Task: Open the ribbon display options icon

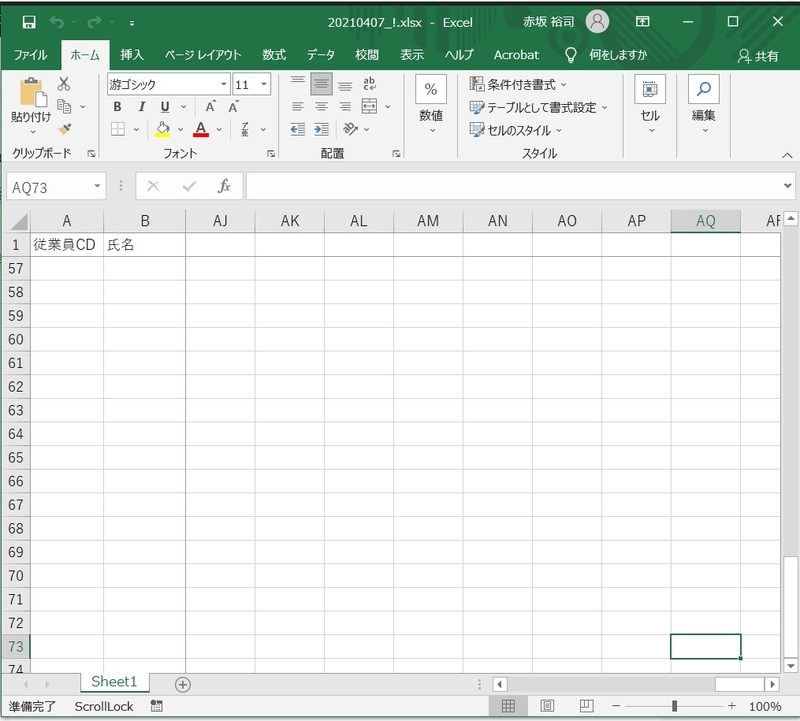Action: point(642,21)
